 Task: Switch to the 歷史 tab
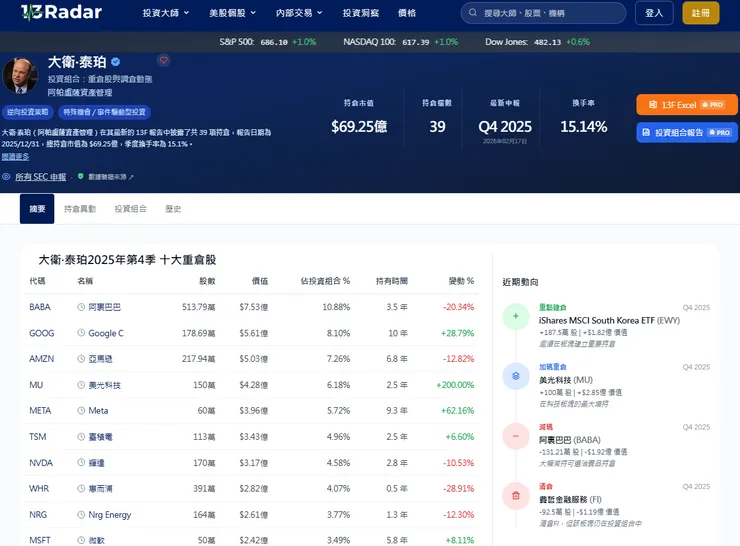coord(173,209)
